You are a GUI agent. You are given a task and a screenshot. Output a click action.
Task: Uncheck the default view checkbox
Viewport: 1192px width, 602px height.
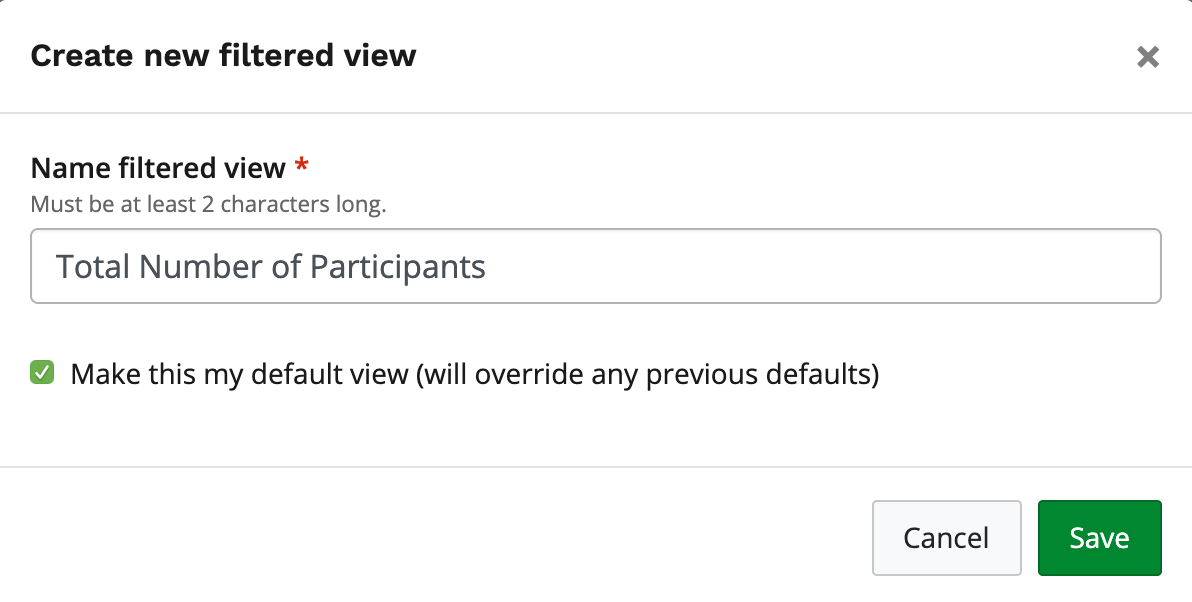pyautogui.click(x=42, y=374)
